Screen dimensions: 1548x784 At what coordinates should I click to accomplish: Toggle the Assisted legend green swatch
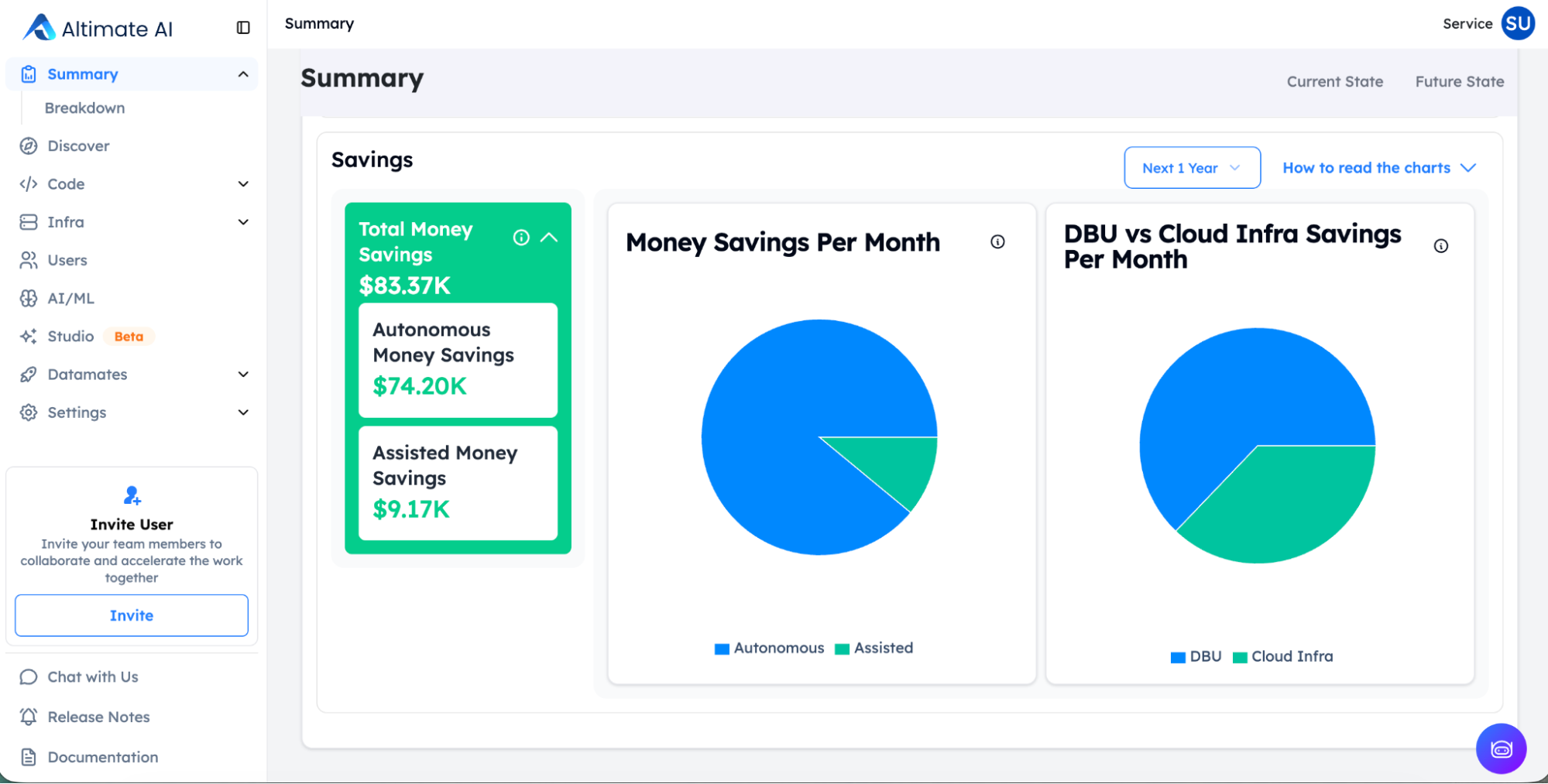click(842, 649)
